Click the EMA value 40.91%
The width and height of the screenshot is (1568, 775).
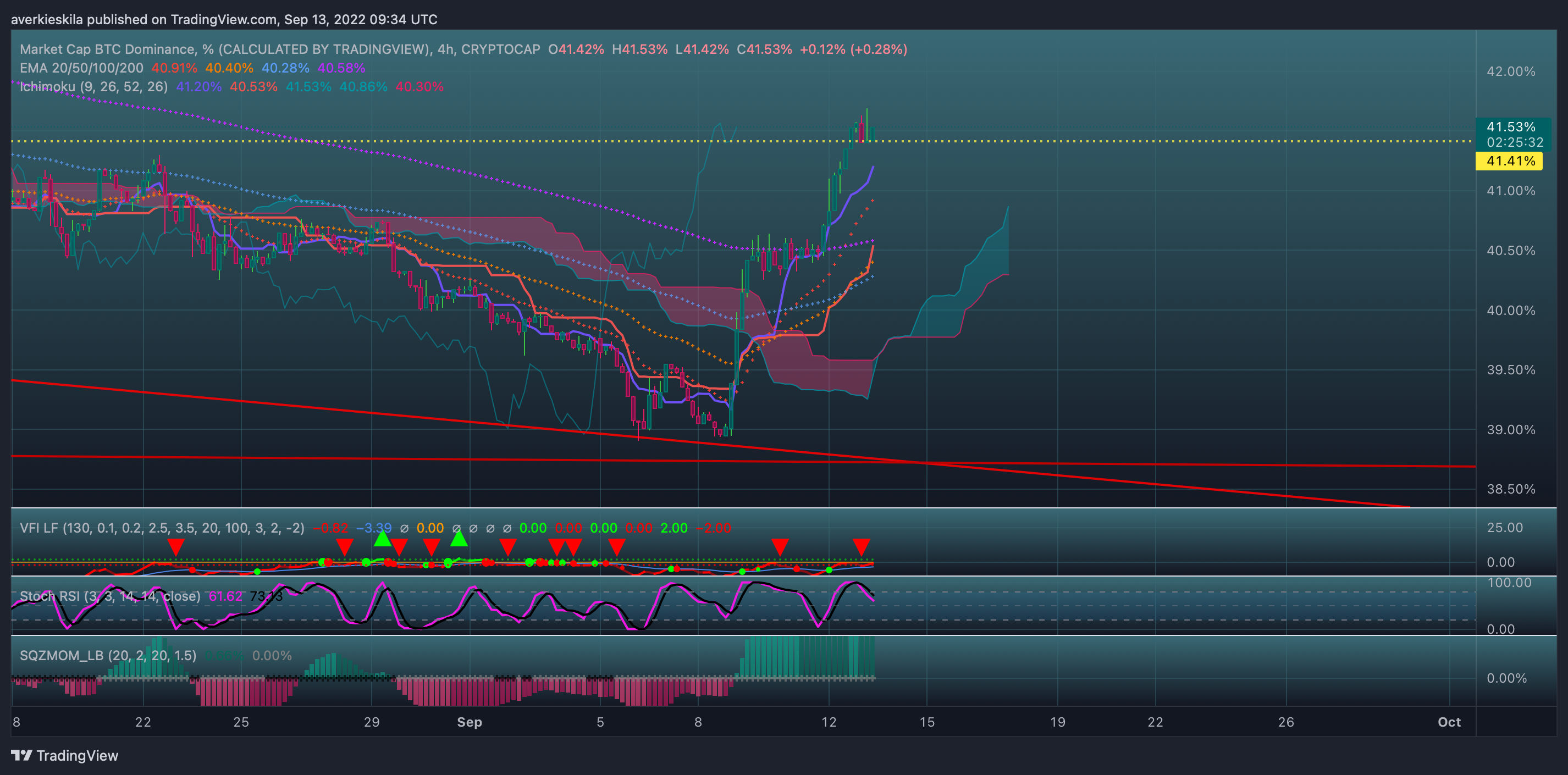(x=175, y=68)
